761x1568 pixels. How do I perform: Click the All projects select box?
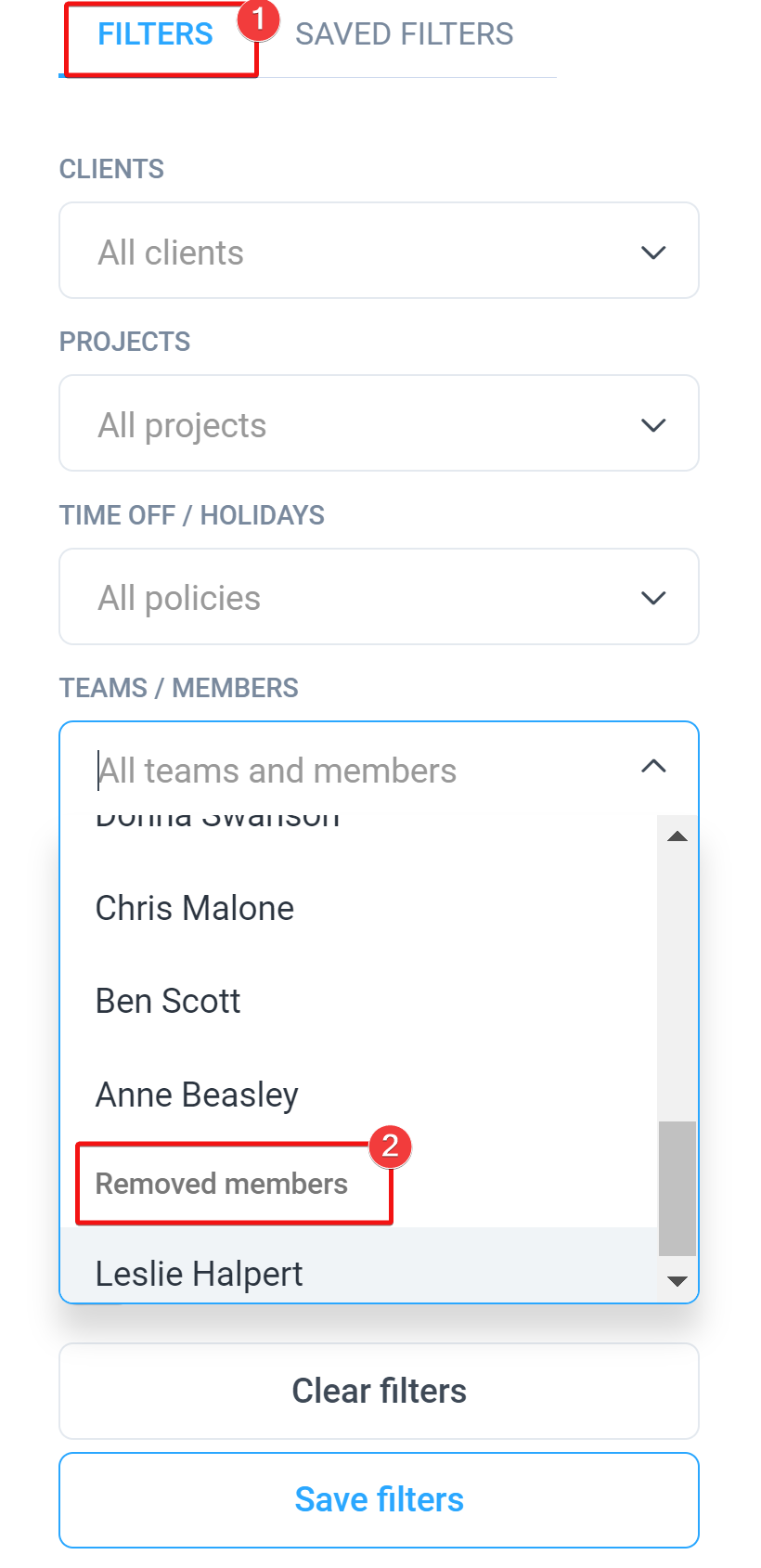coord(379,423)
